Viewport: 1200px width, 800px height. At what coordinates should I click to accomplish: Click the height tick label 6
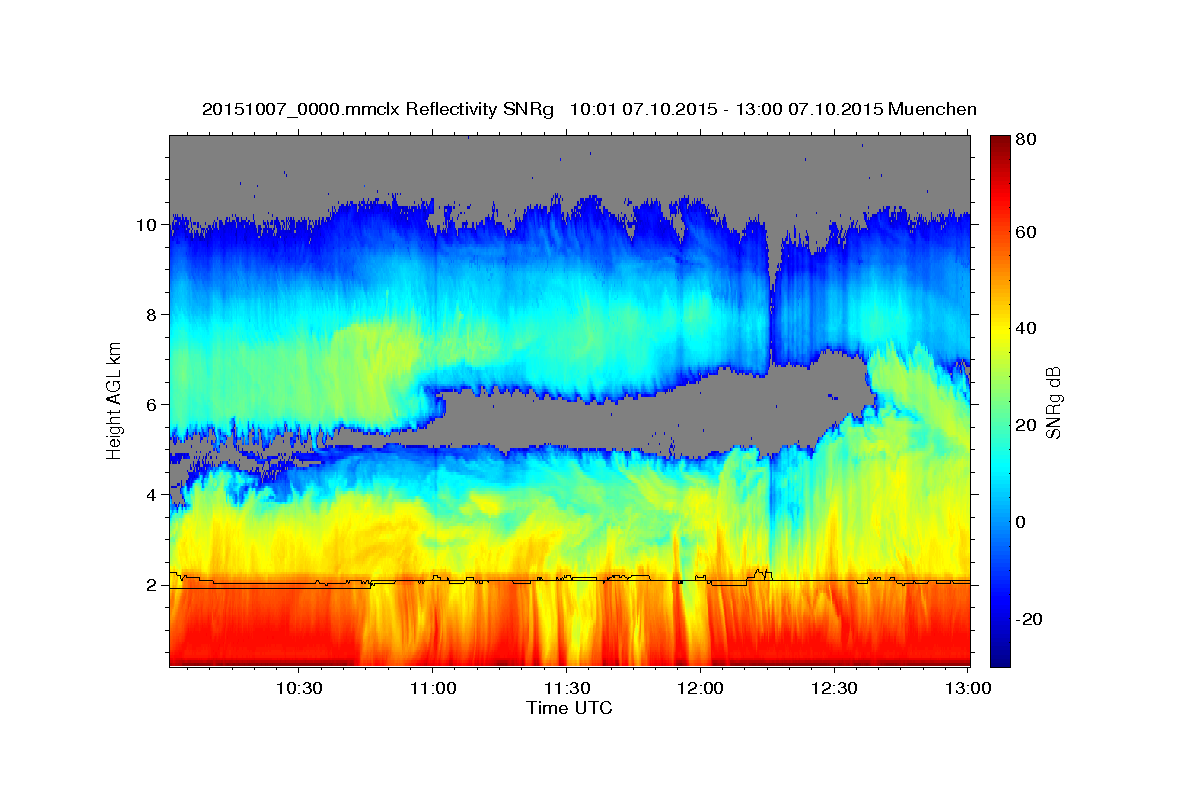coord(151,405)
